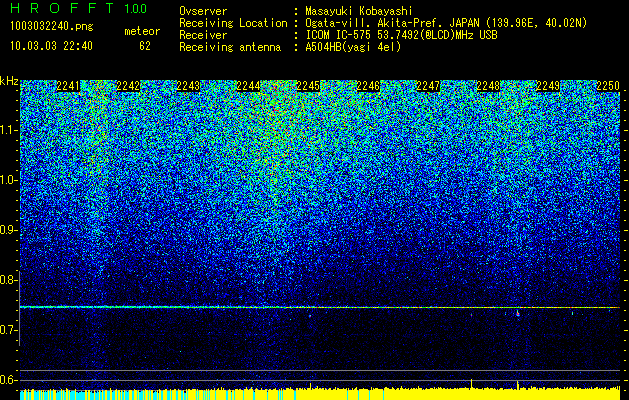629x400 pixels.
Task: Select the observer name Masayuki Kobayashi
Action: pos(358,11)
